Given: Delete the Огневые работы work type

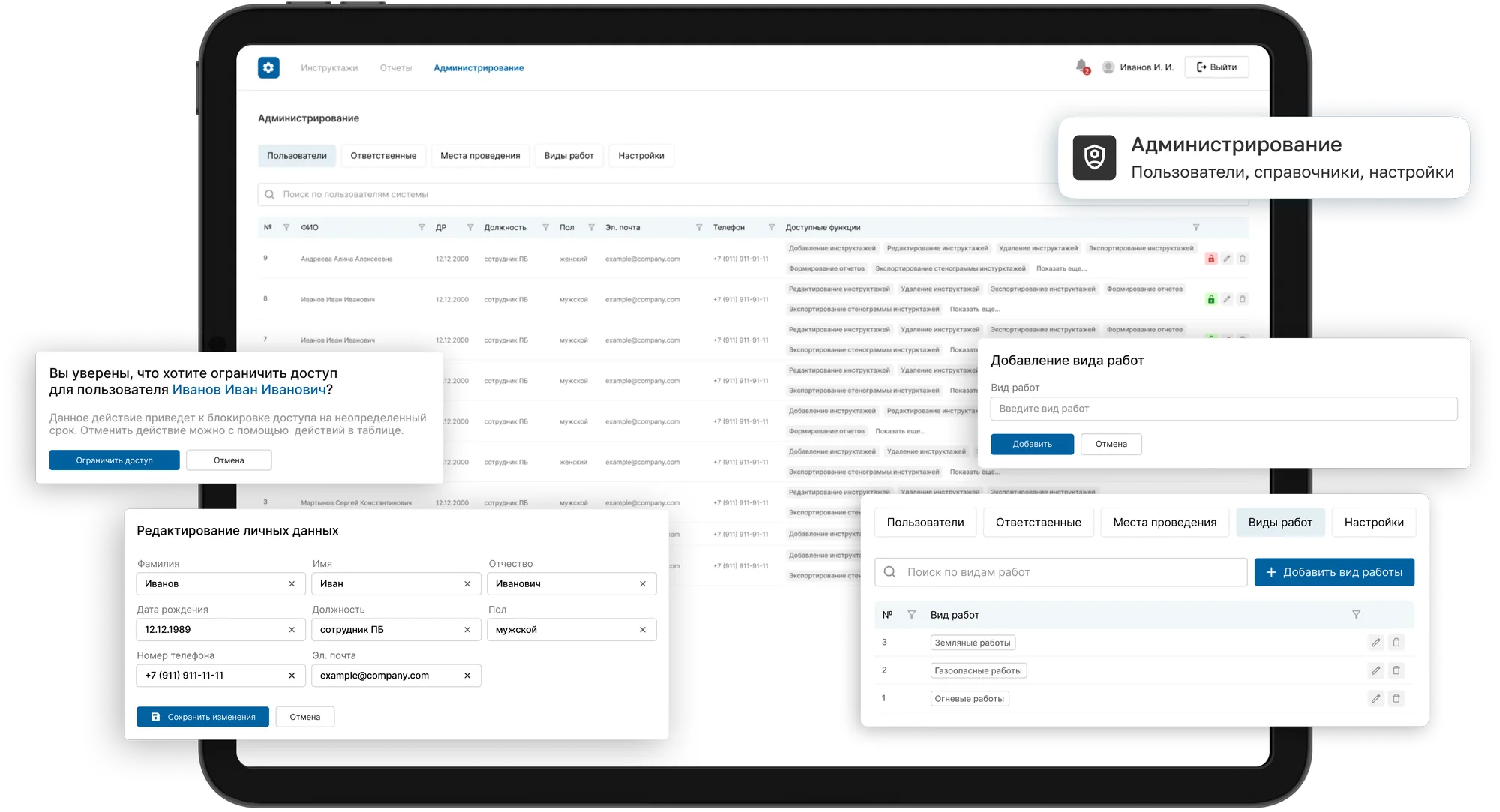Looking at the screenshot, I should [1396, 698].
